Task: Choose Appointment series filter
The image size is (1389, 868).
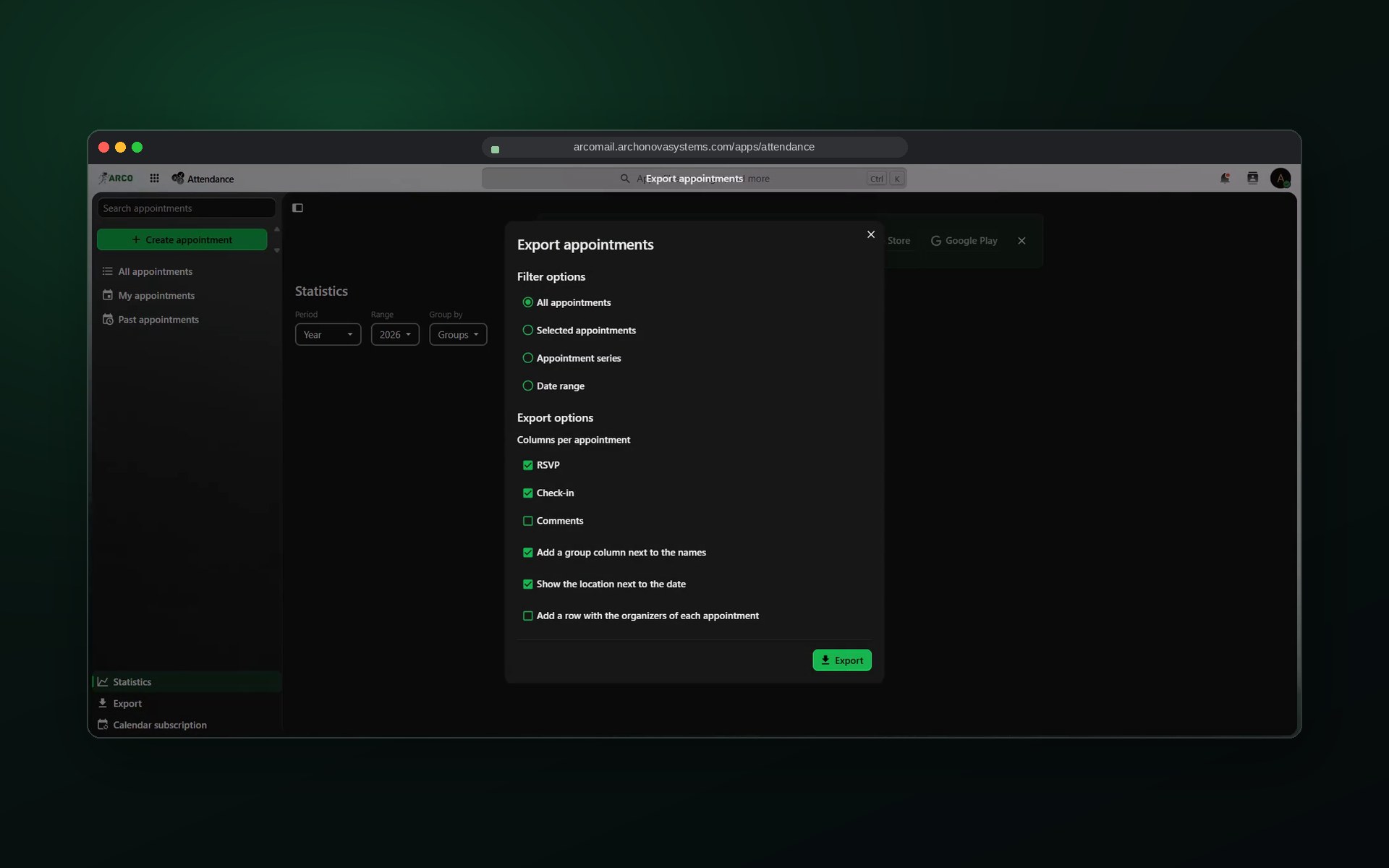Action: [528, 358]
